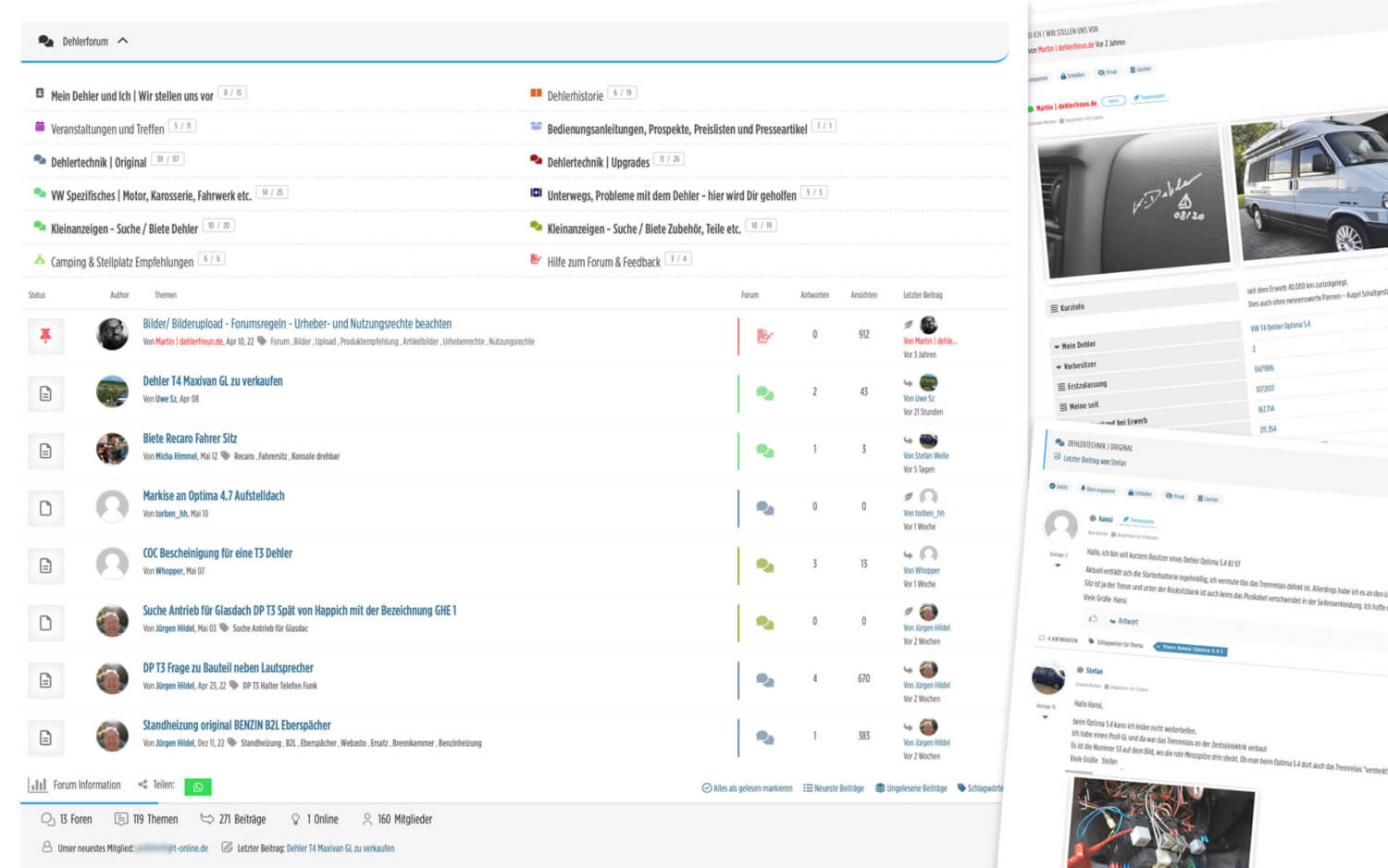Image resolution: width=1388 pixels, height=868 pixels.
Task: Open Dehler T4 Maxivan GL zu verkaufen topic
Action: point(213,381)
